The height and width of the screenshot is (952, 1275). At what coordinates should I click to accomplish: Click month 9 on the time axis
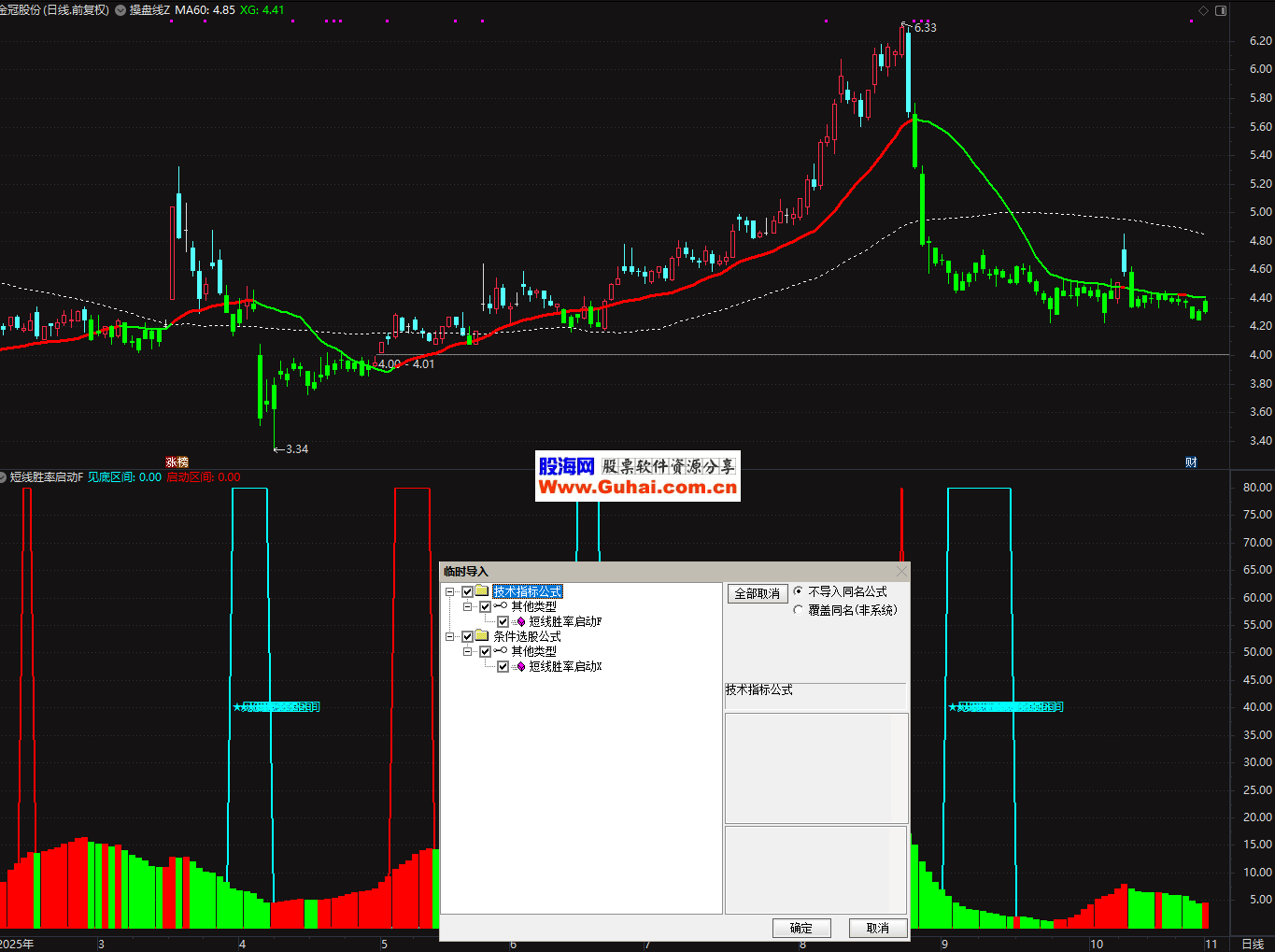945,945
